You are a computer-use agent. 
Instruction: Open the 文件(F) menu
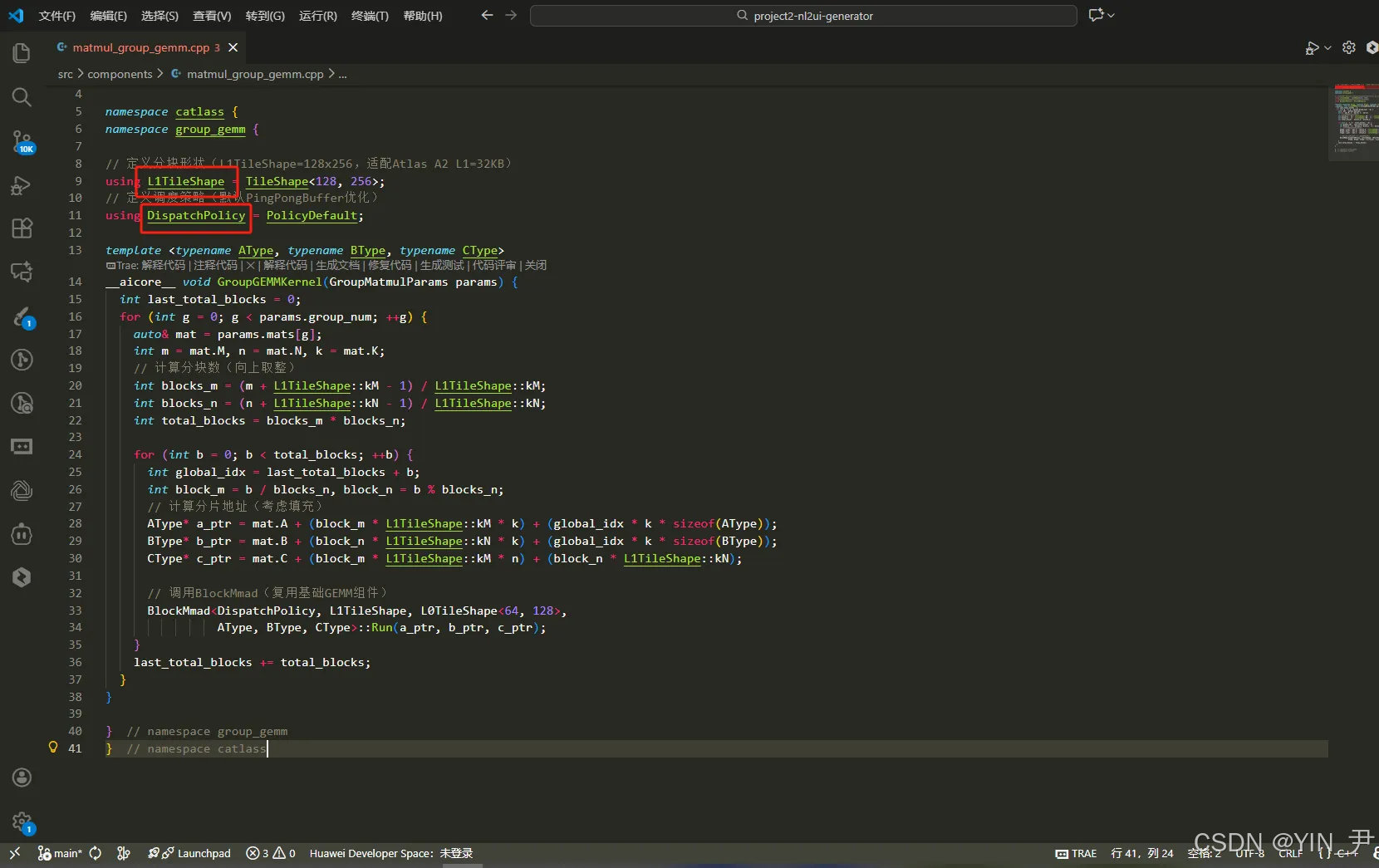[57, 16]
